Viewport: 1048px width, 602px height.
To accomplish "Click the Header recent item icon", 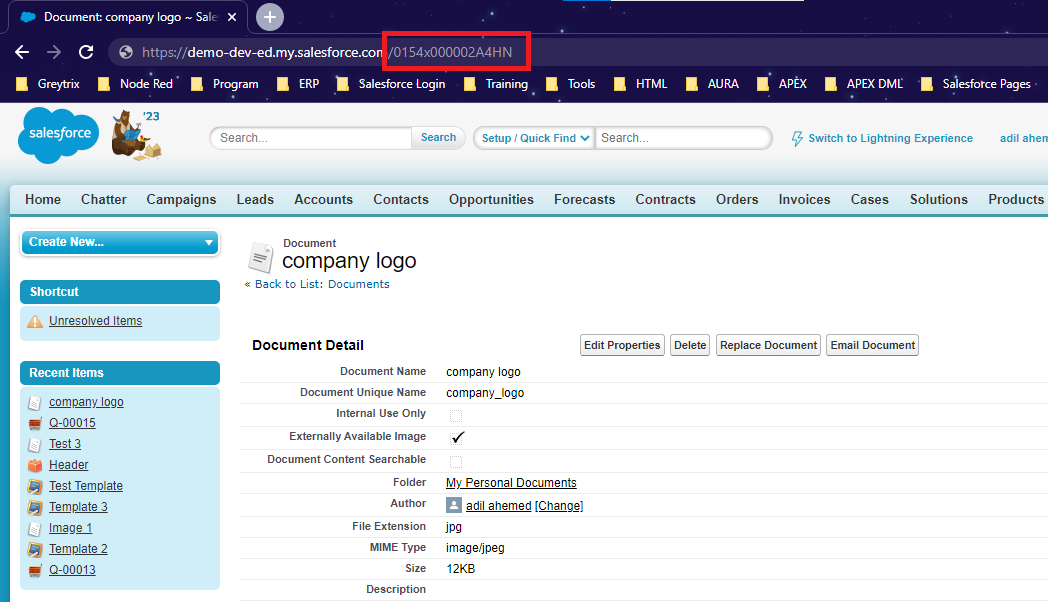I will click(x=35, y=465).
